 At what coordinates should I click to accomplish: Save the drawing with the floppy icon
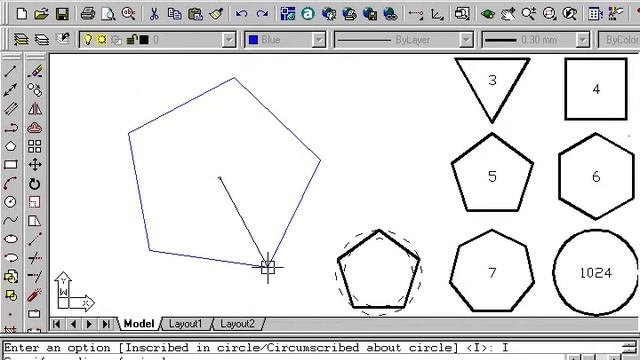62,14
